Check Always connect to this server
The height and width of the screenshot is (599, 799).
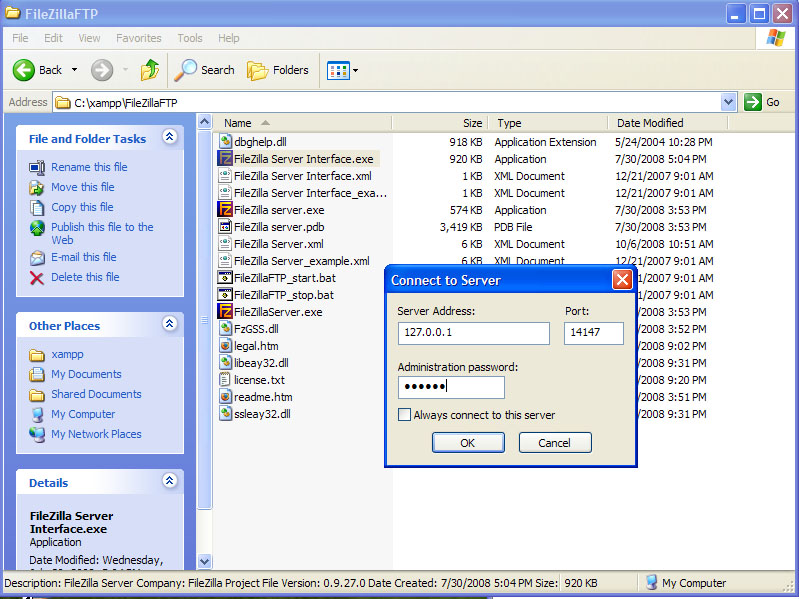click(x=404, y=415)
